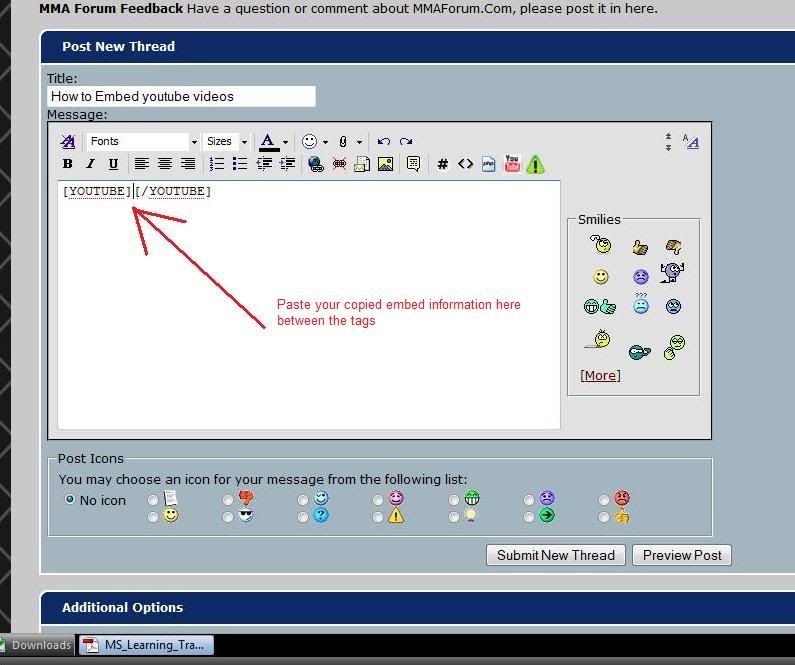
Task: Click the Remove Text Formatting icon
Action: click(x=68, y=141)
